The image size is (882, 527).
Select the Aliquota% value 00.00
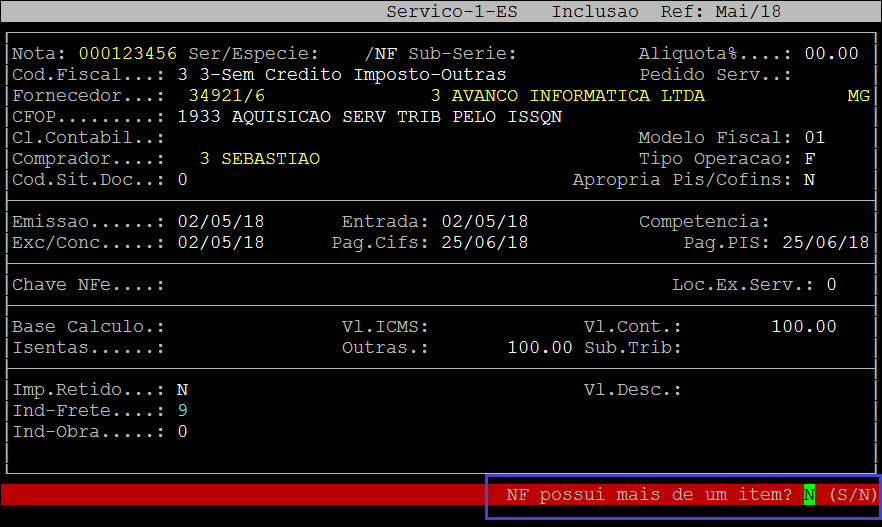pos(831,53)
